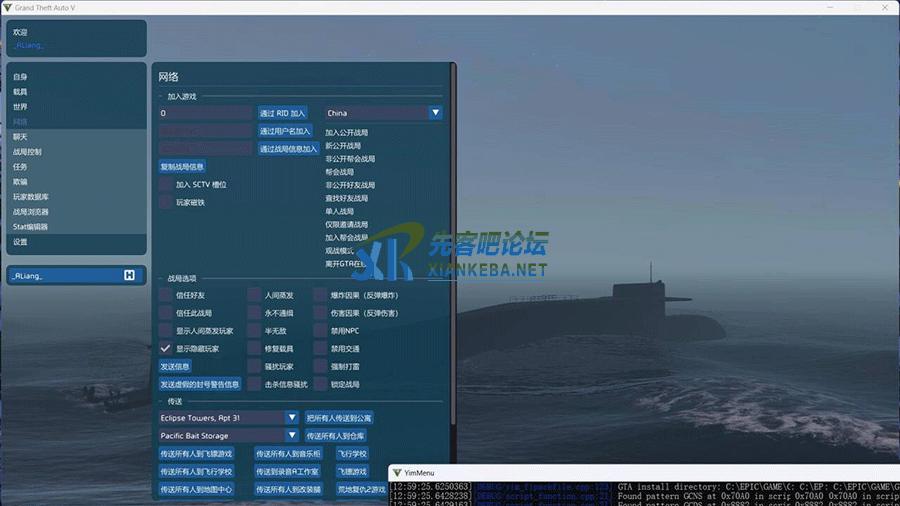Select 单人战局 from the session list
Viewport: 900px width, 506px height.
click(x=340, y=212)
